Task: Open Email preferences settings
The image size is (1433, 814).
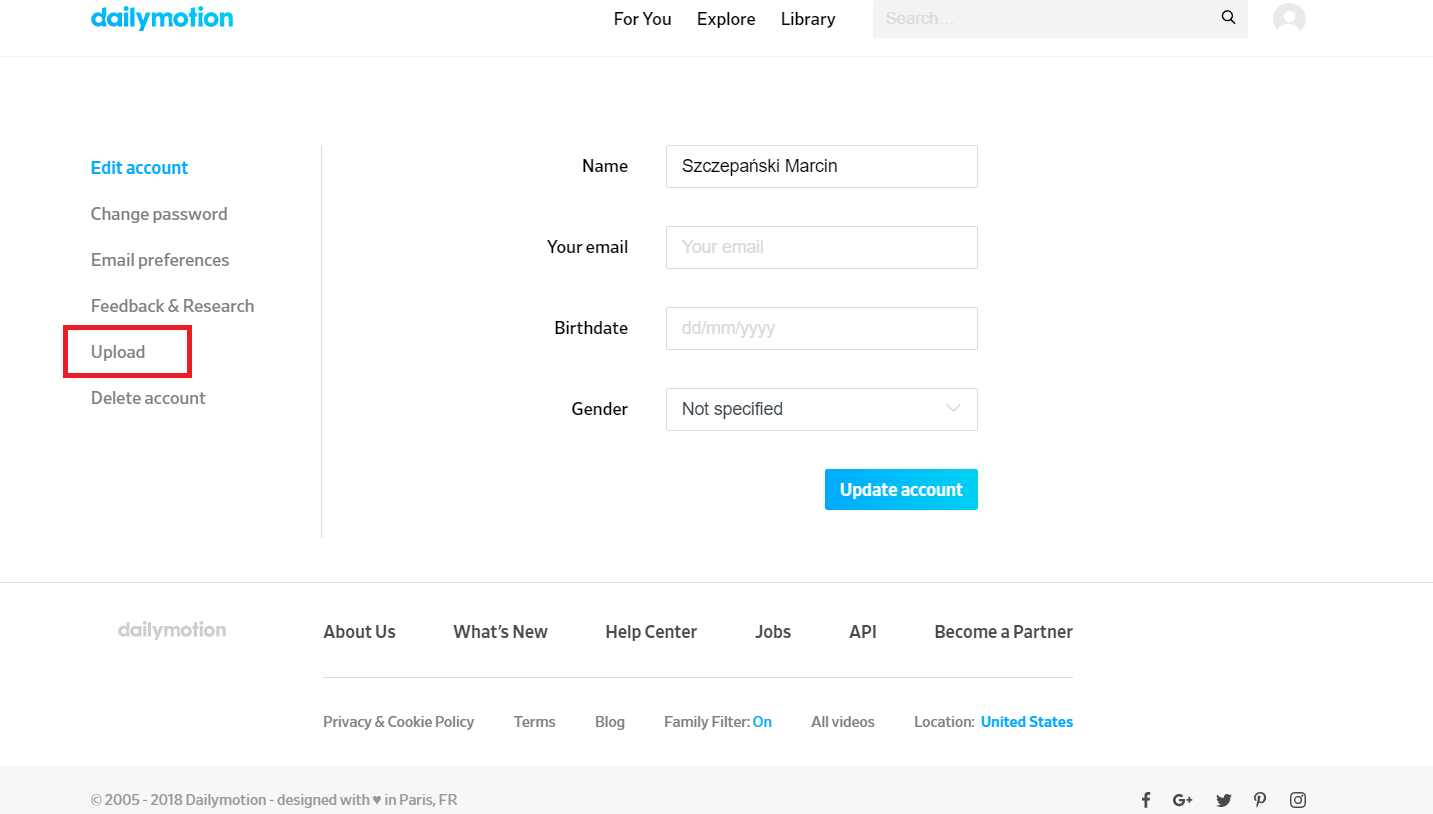Action: tap(160, 260)
